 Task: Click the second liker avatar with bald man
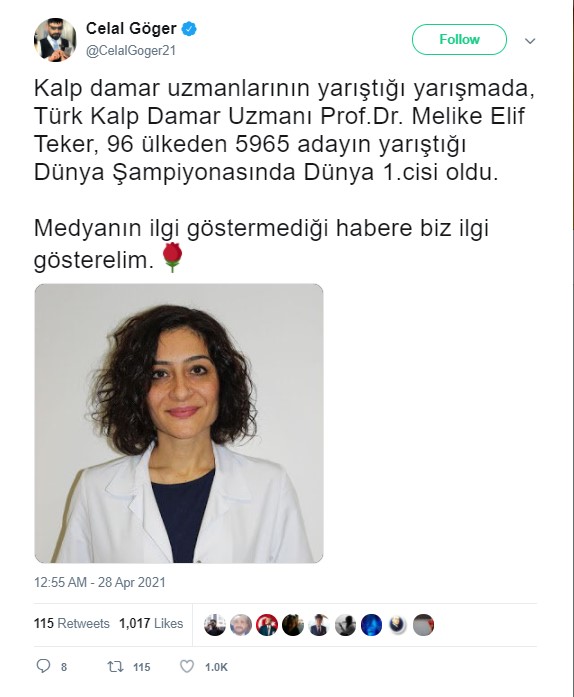(x=241, y=625)
